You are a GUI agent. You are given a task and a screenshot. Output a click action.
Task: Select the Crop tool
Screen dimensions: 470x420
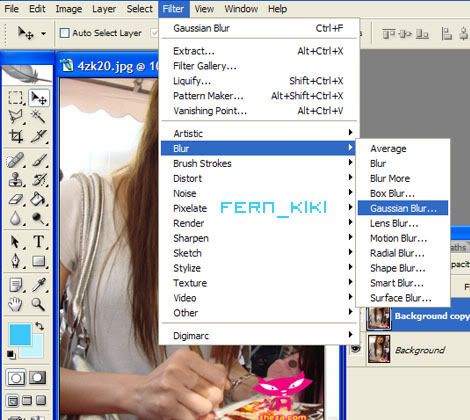click(15, 136)
